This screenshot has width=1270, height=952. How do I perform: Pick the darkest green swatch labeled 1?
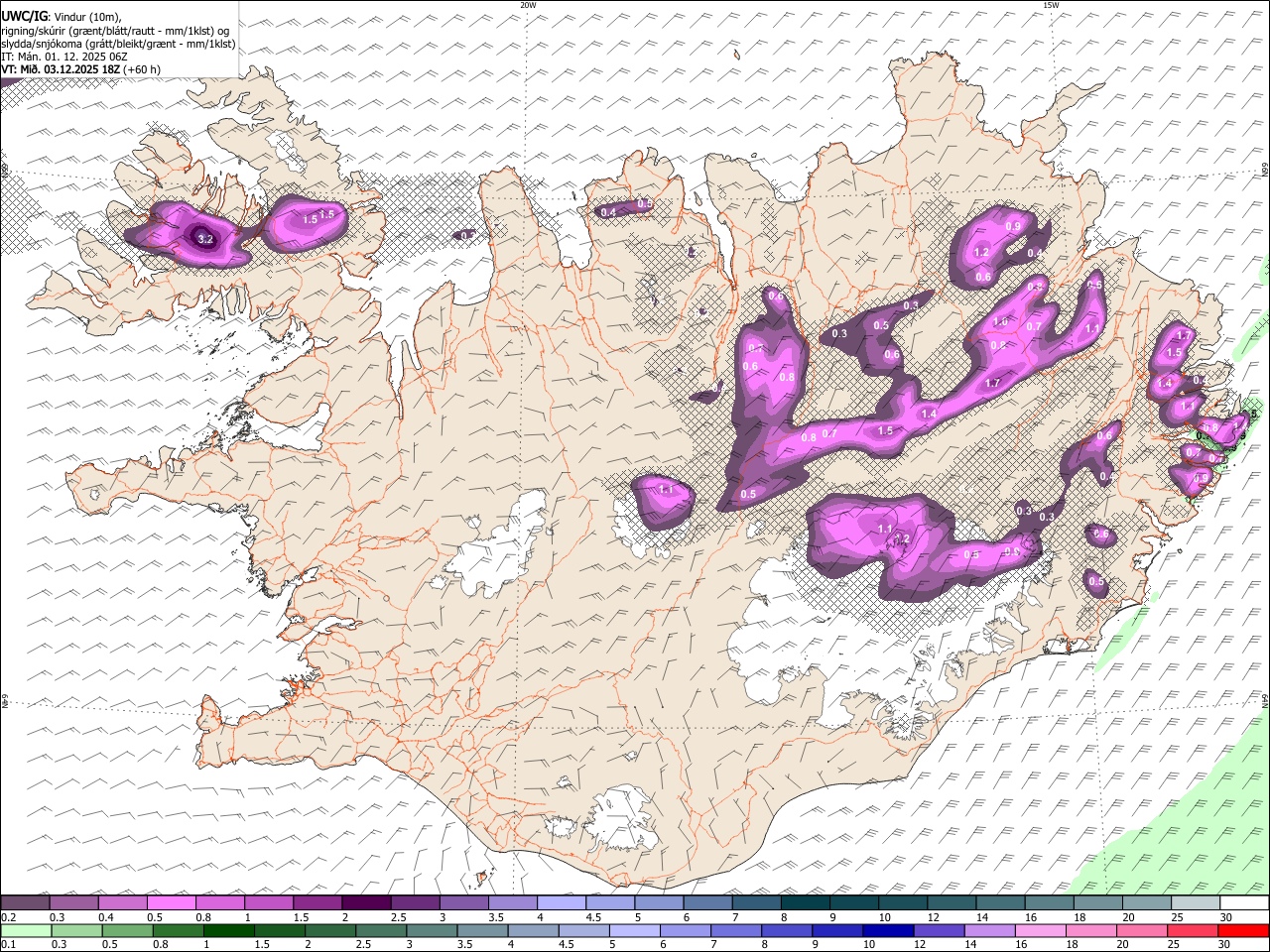[228, 930]
